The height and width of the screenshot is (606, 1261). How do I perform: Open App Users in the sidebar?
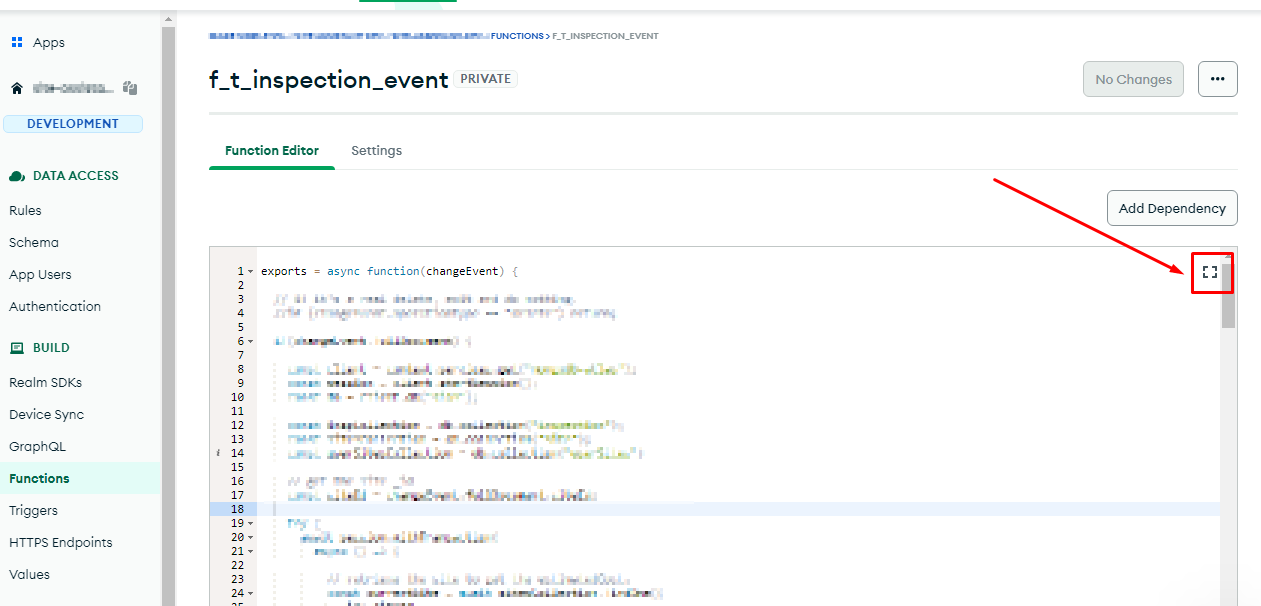(x=40, y=274)
